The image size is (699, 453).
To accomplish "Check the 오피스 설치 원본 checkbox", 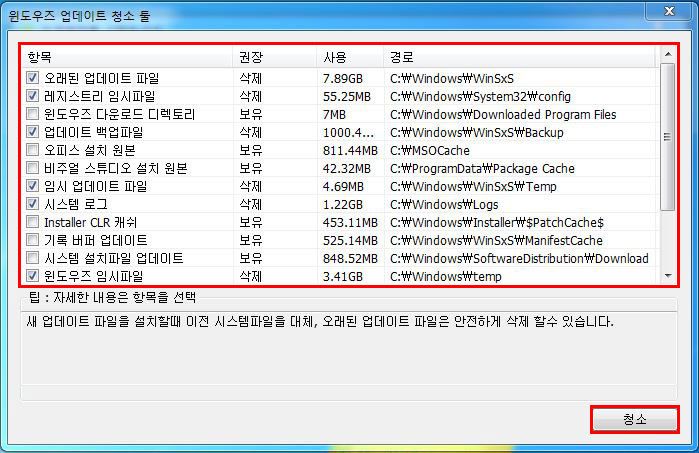I will point(32,150).
